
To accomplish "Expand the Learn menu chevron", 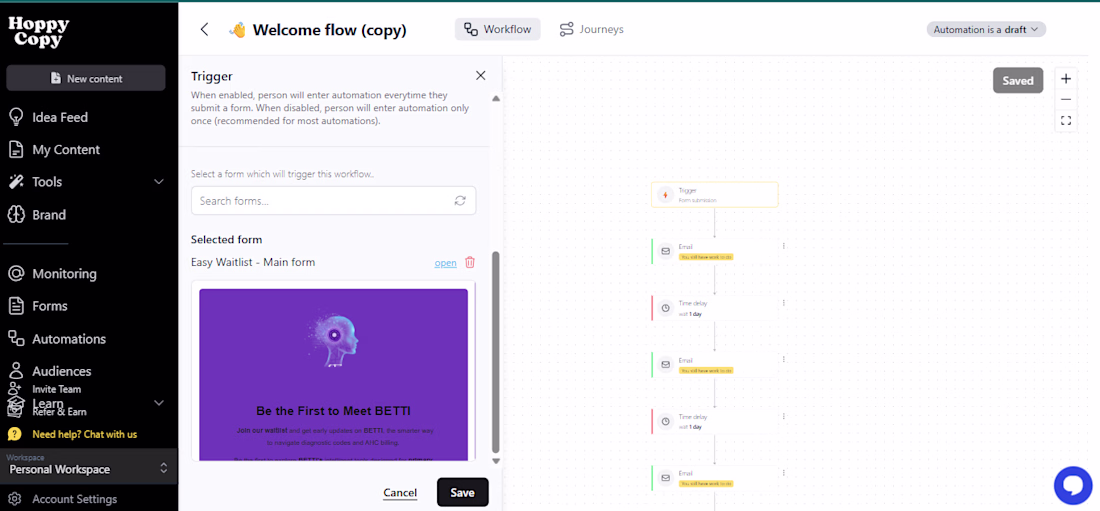I will 159,403.
